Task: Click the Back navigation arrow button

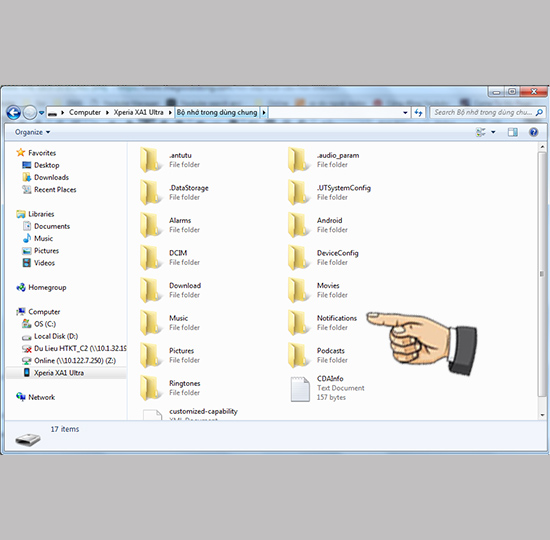Action: coord(14,113)
